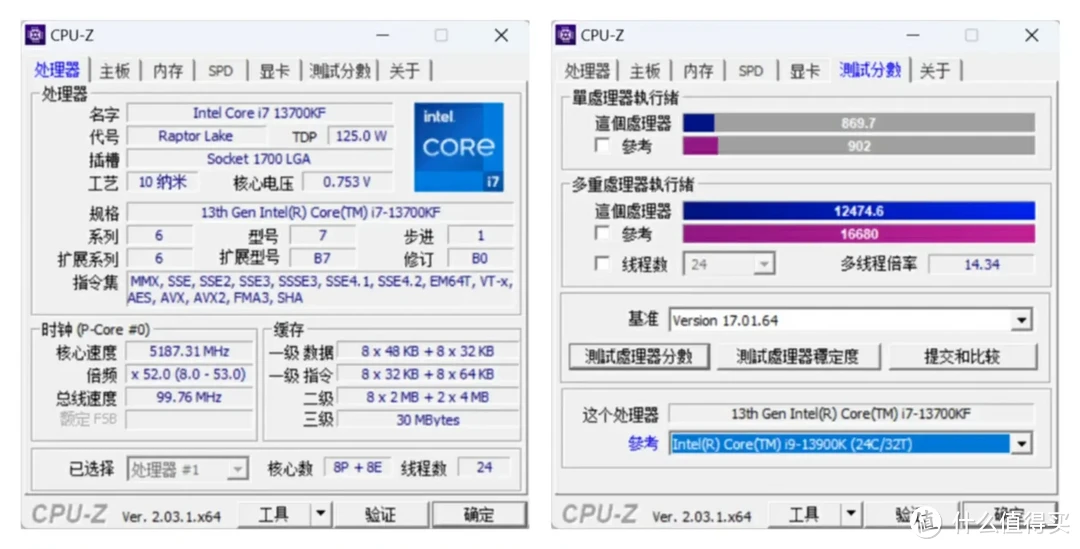Open 基准 Version 17.01.64 dropdown
The image size is (1080, 549).
click(x=850, y=320)
